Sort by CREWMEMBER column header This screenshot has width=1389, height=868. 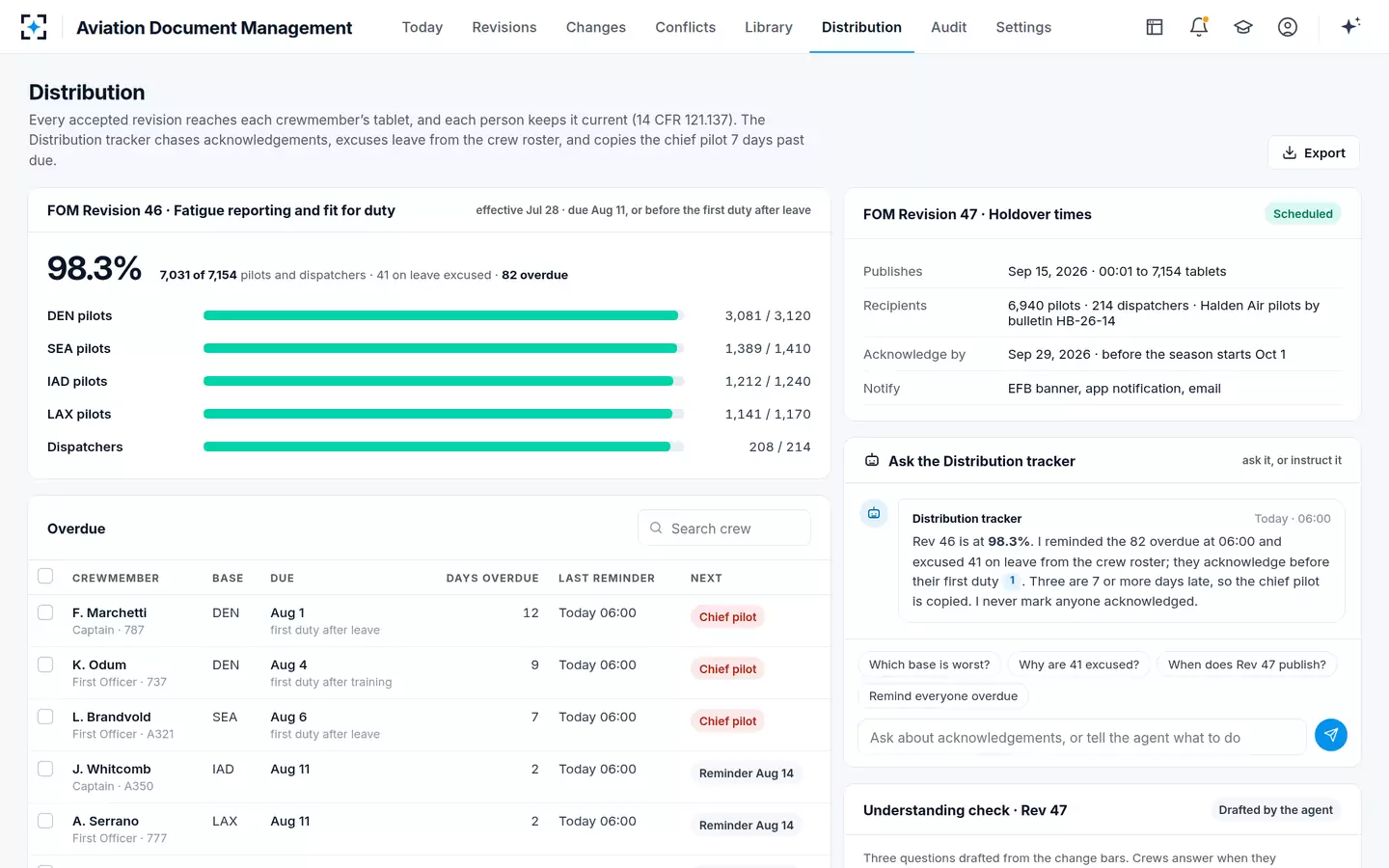click(116, 579)
